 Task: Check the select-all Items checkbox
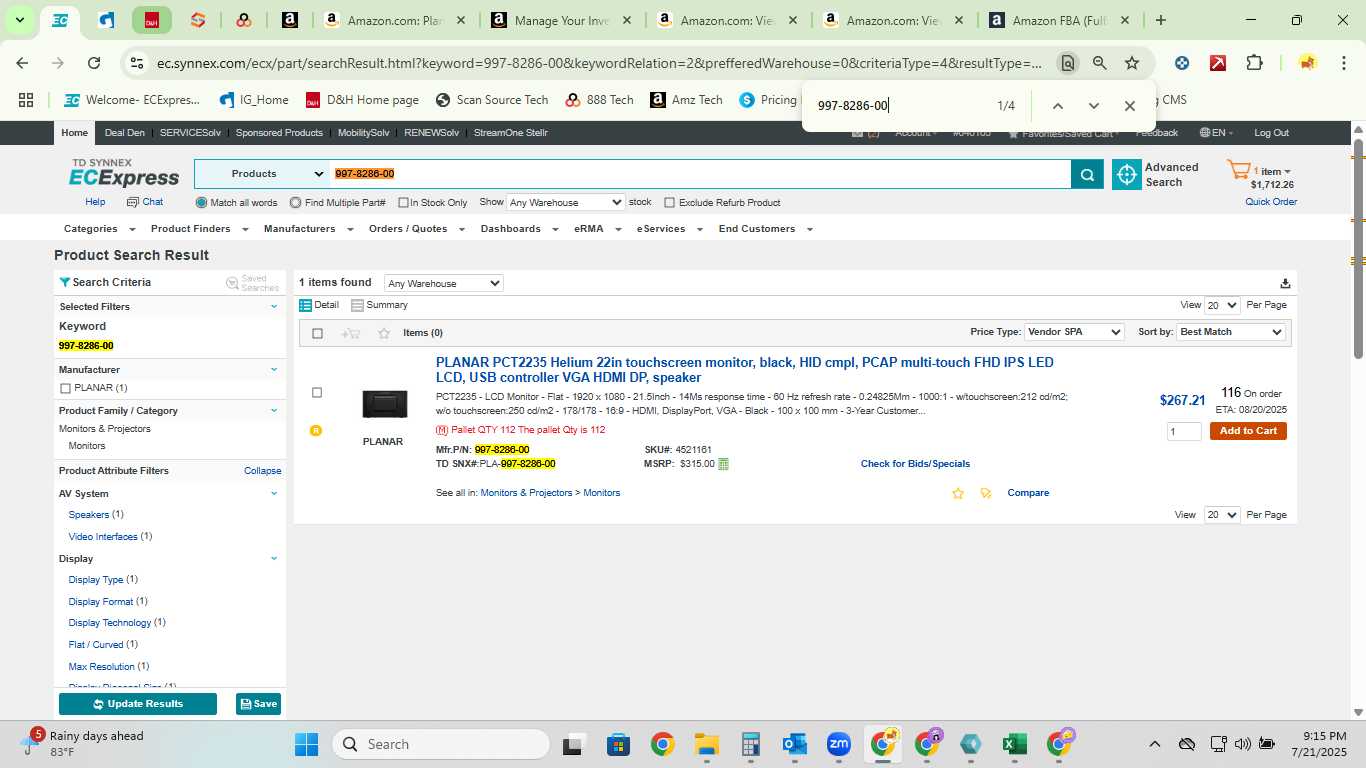(x=317, y=333)
